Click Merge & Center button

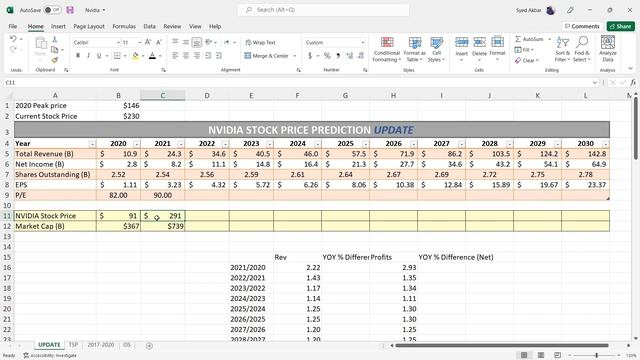coord(267,56)
